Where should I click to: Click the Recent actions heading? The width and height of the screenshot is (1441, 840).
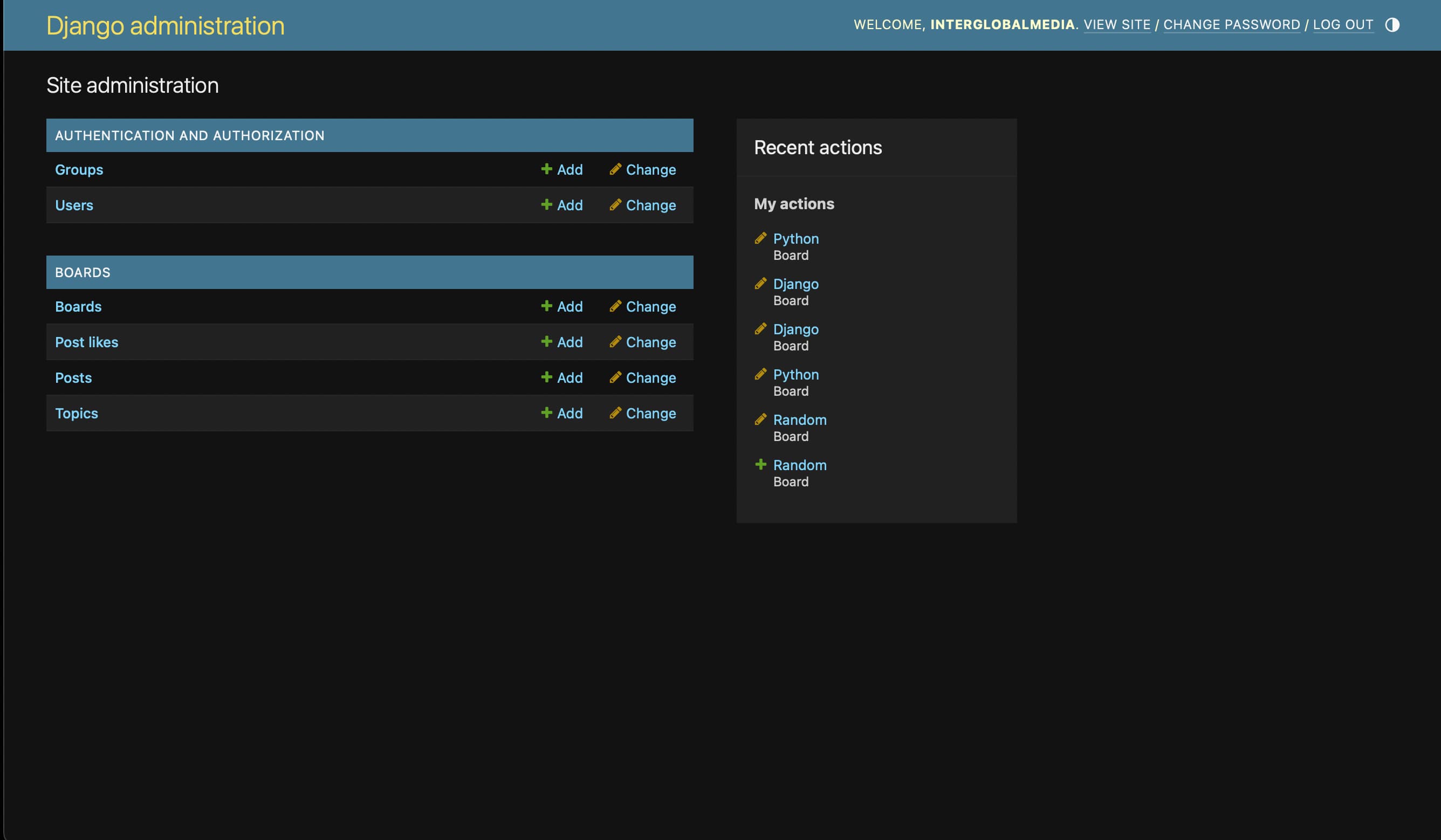(x=817, y=147)
